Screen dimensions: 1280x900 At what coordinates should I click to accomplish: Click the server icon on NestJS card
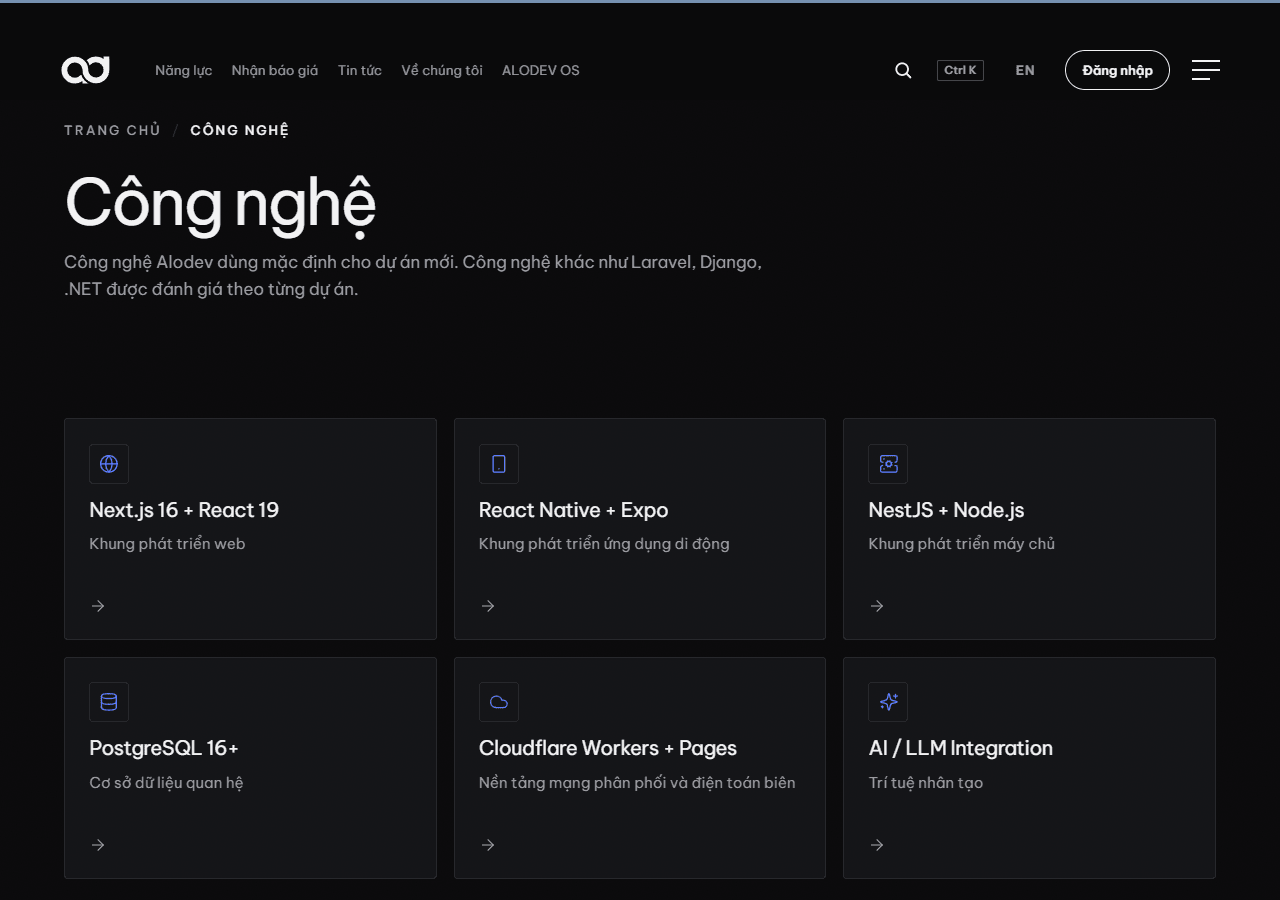[x=888, y=464]
